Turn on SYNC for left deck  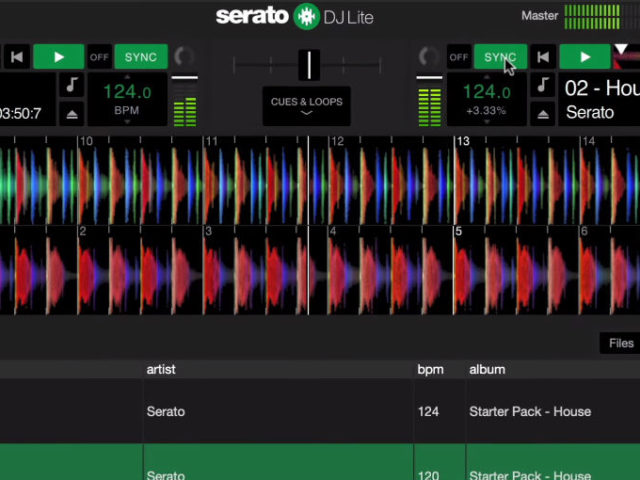pyautogui.click(x=141, y=57)
